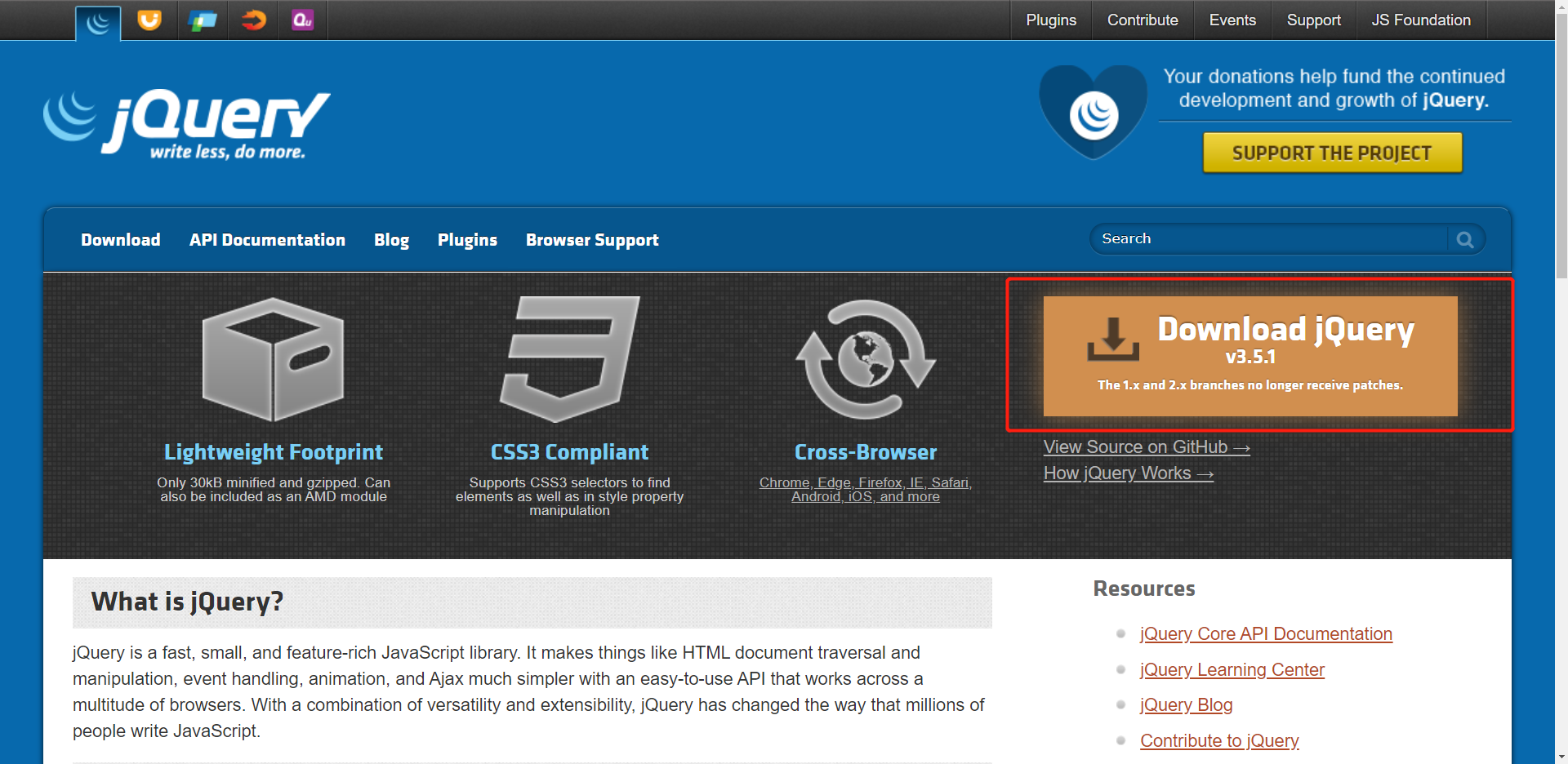The height and width of the screenshot is (764, 1568).
Task: Click the search magnifier icon
Action: pyautogui.click(x=1465, y=239)
